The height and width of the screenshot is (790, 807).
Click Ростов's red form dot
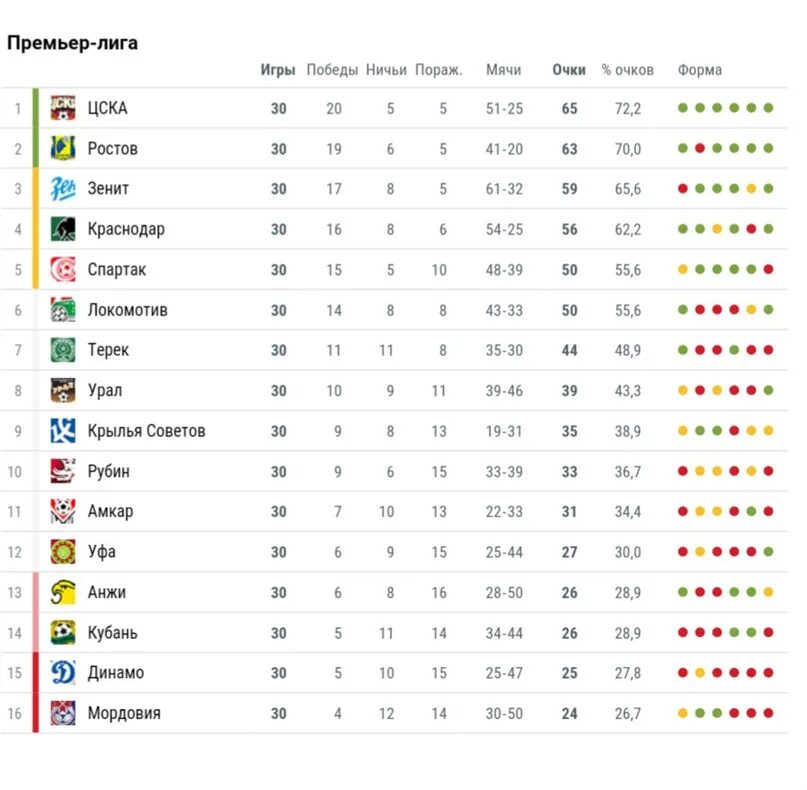[700, 148]
